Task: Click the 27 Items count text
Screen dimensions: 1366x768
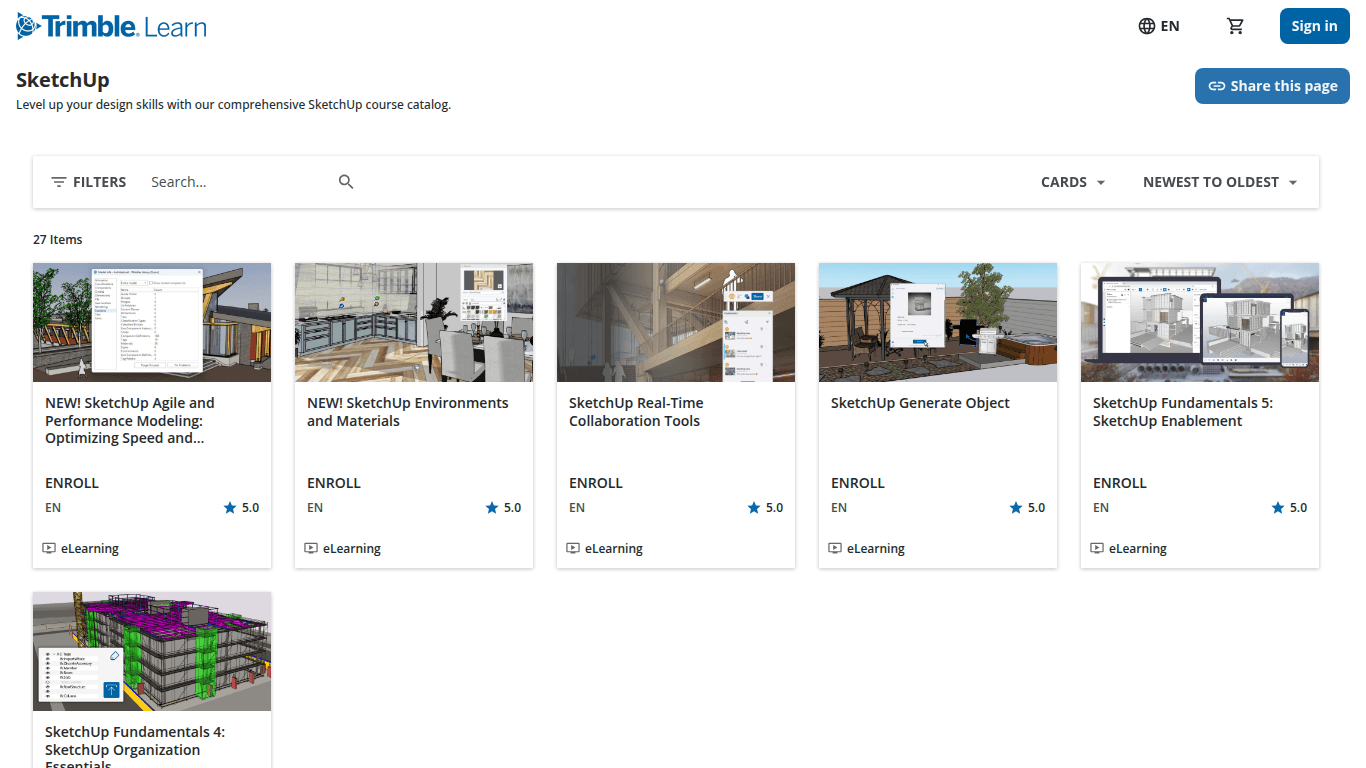Action: [58, 240]
